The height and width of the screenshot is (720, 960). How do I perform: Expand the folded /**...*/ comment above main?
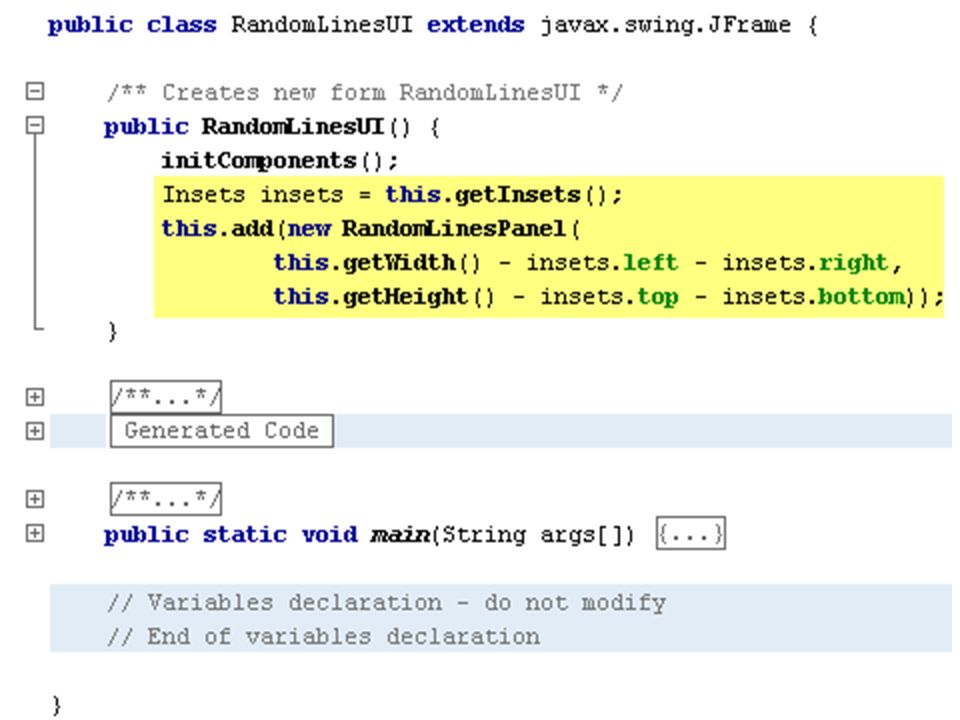(x=35, y=499)
